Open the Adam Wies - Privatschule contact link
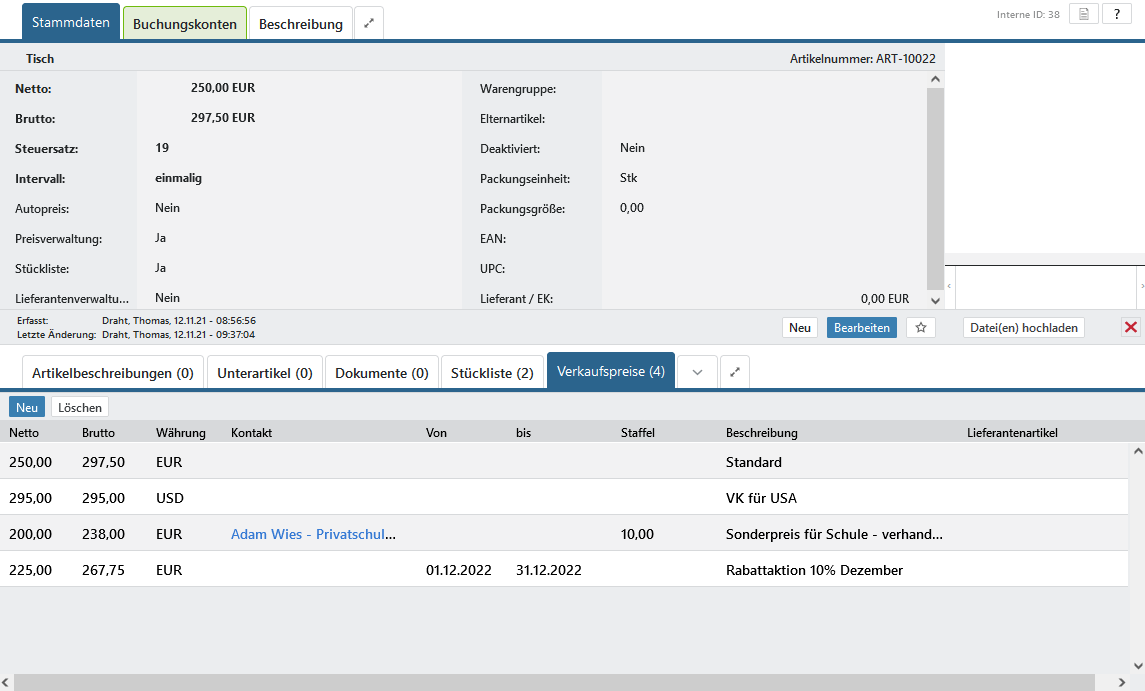This screenshot has height=691, width=1145. [x=313, y=534]
